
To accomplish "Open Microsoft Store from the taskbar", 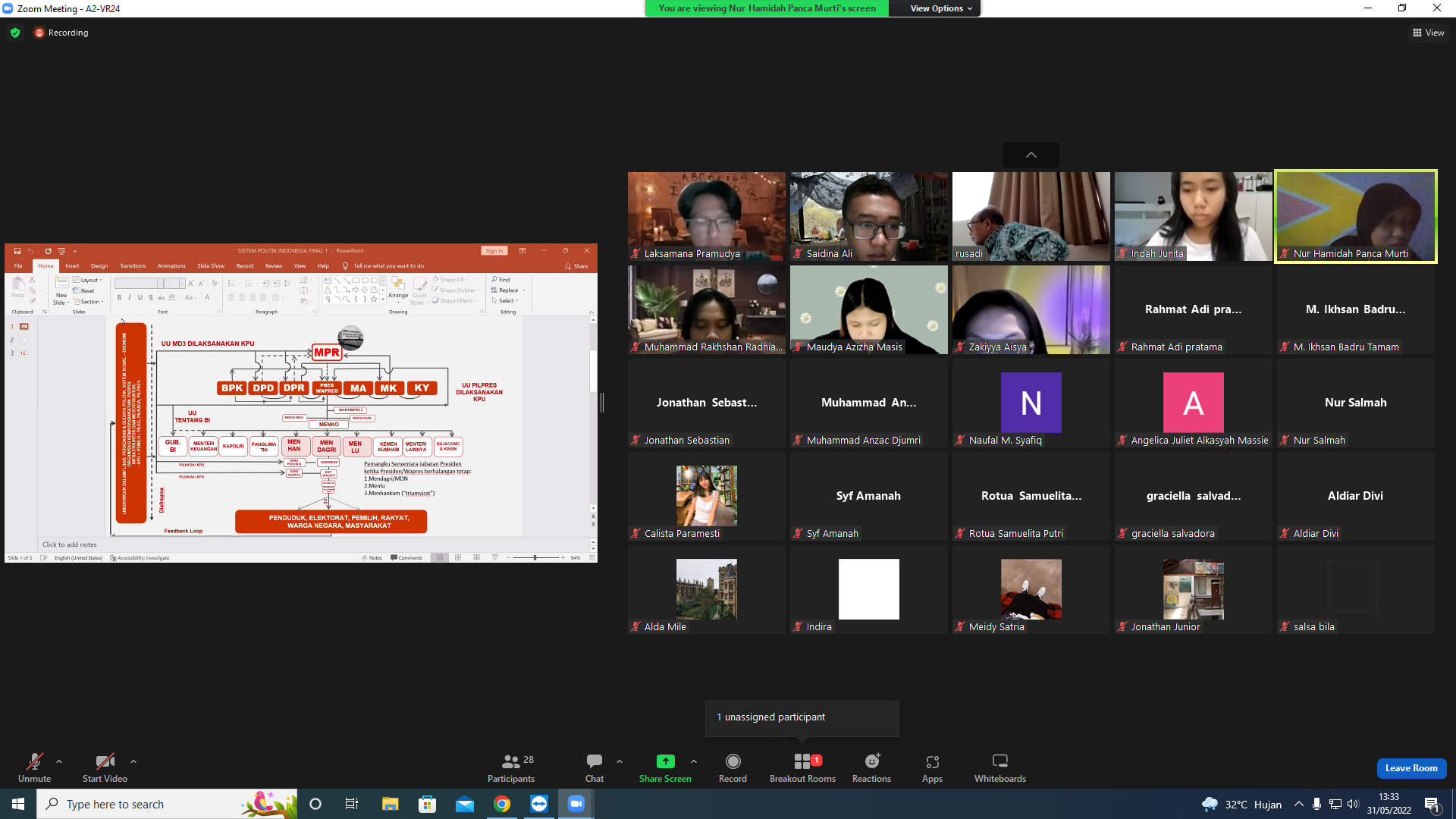I will pyautogui.click(x=428, y=804).
